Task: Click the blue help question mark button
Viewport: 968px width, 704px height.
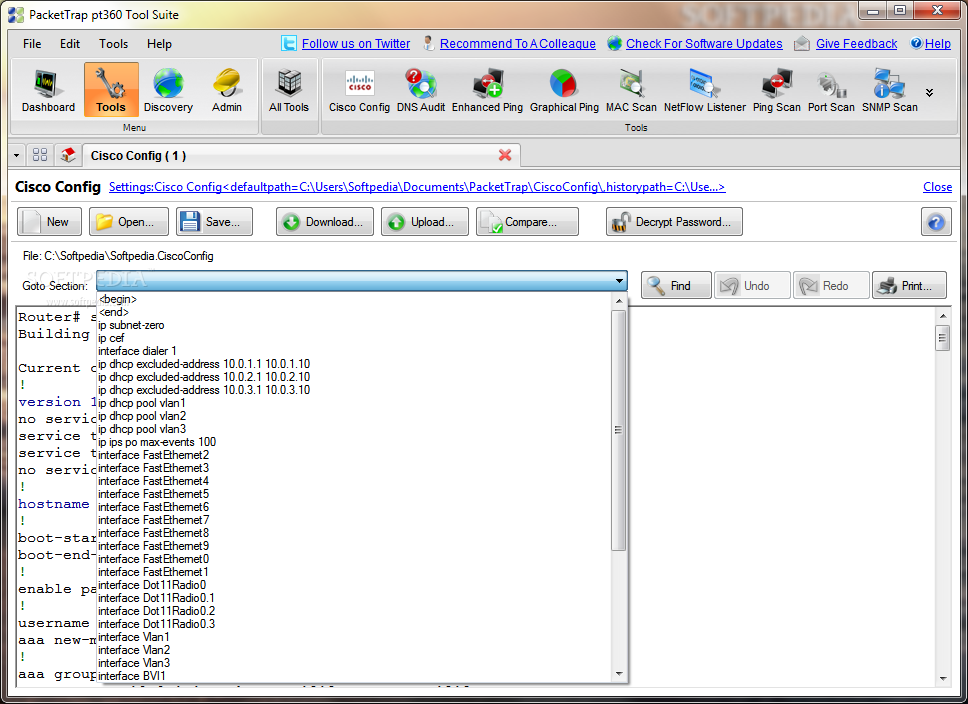Action: (x=936, y=222)
